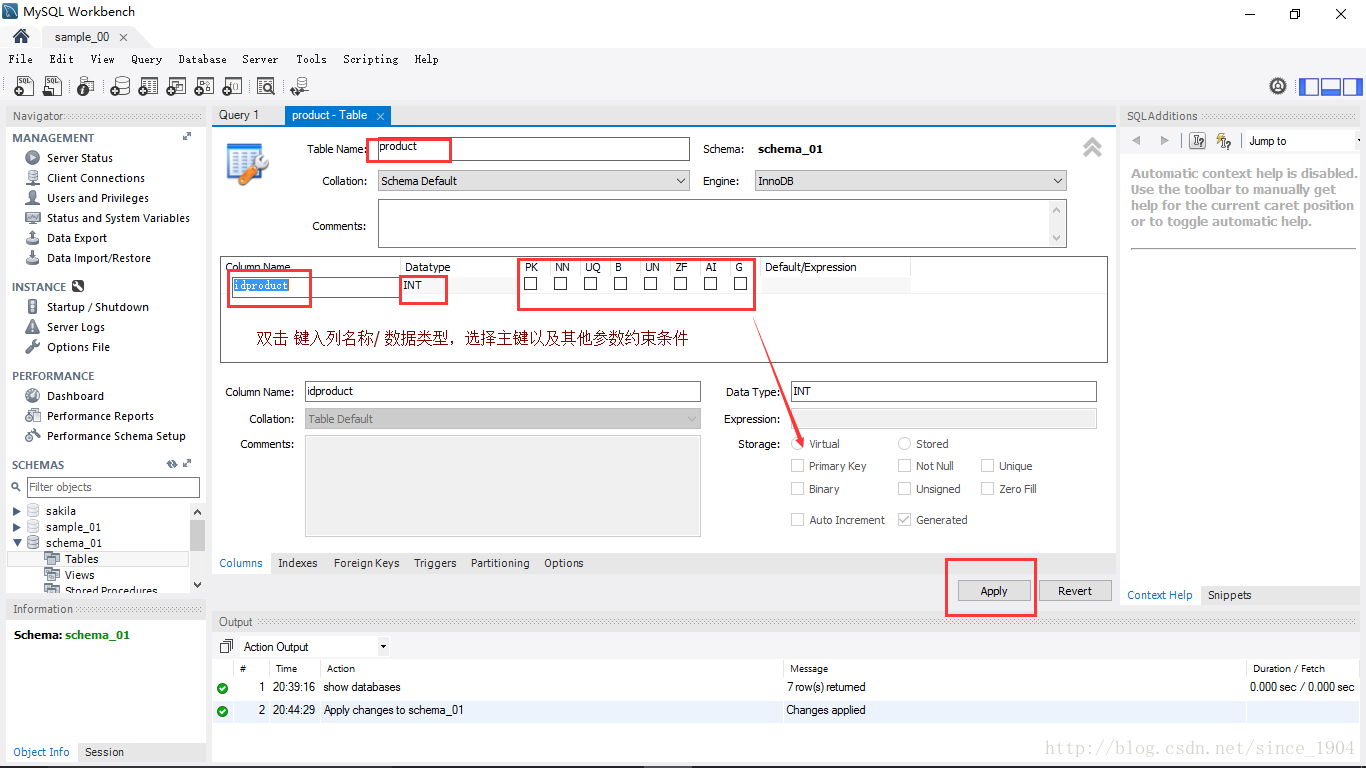Enable the Auto Increment checkbox

click(797, 520)
